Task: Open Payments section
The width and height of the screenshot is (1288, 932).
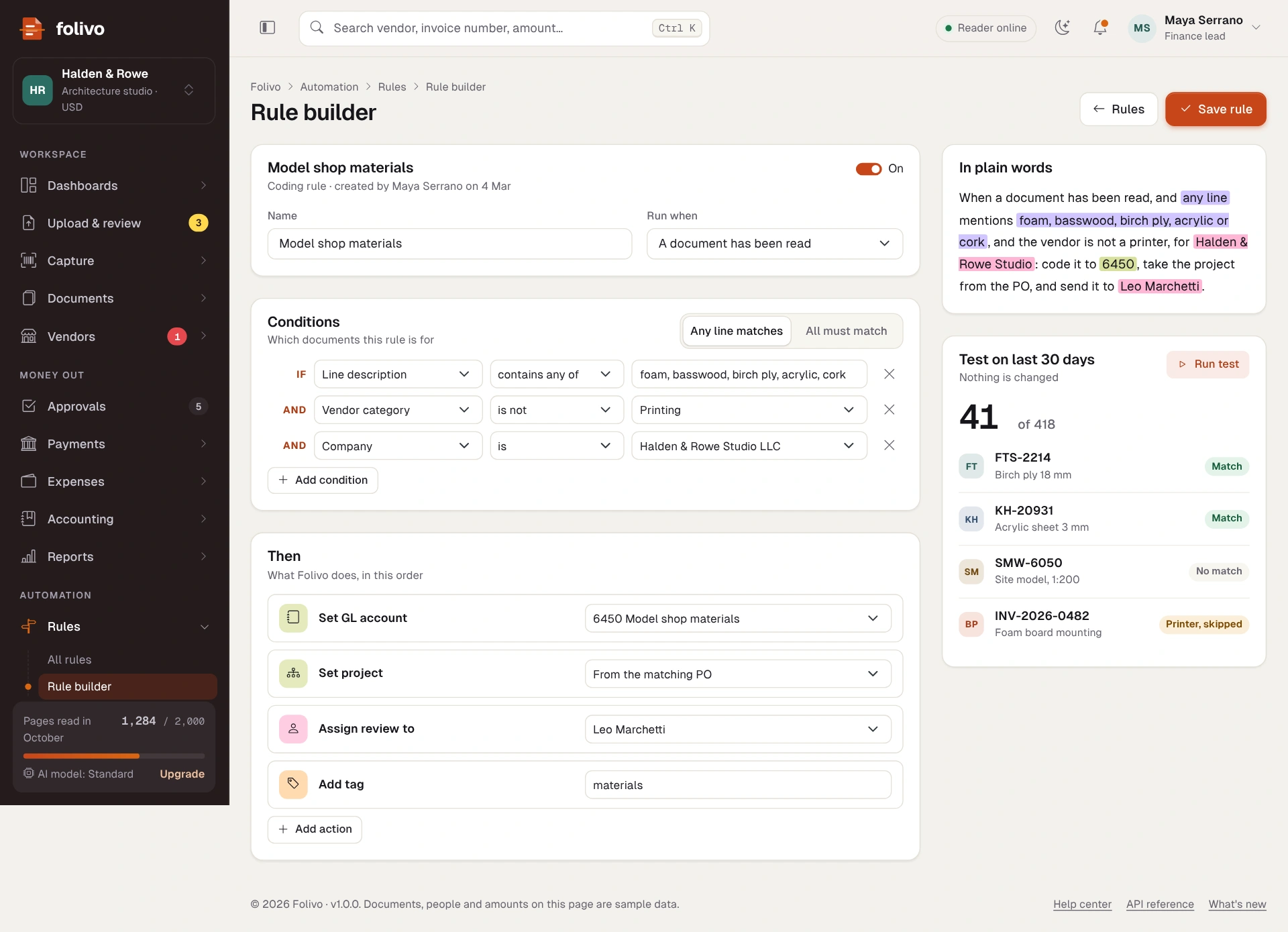Action: pos(114,444)
